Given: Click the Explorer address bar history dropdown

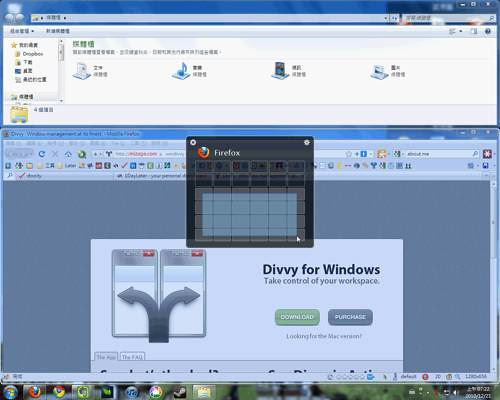Looking at the screenshot, I should pyautogui.click(x=386, y=18).
